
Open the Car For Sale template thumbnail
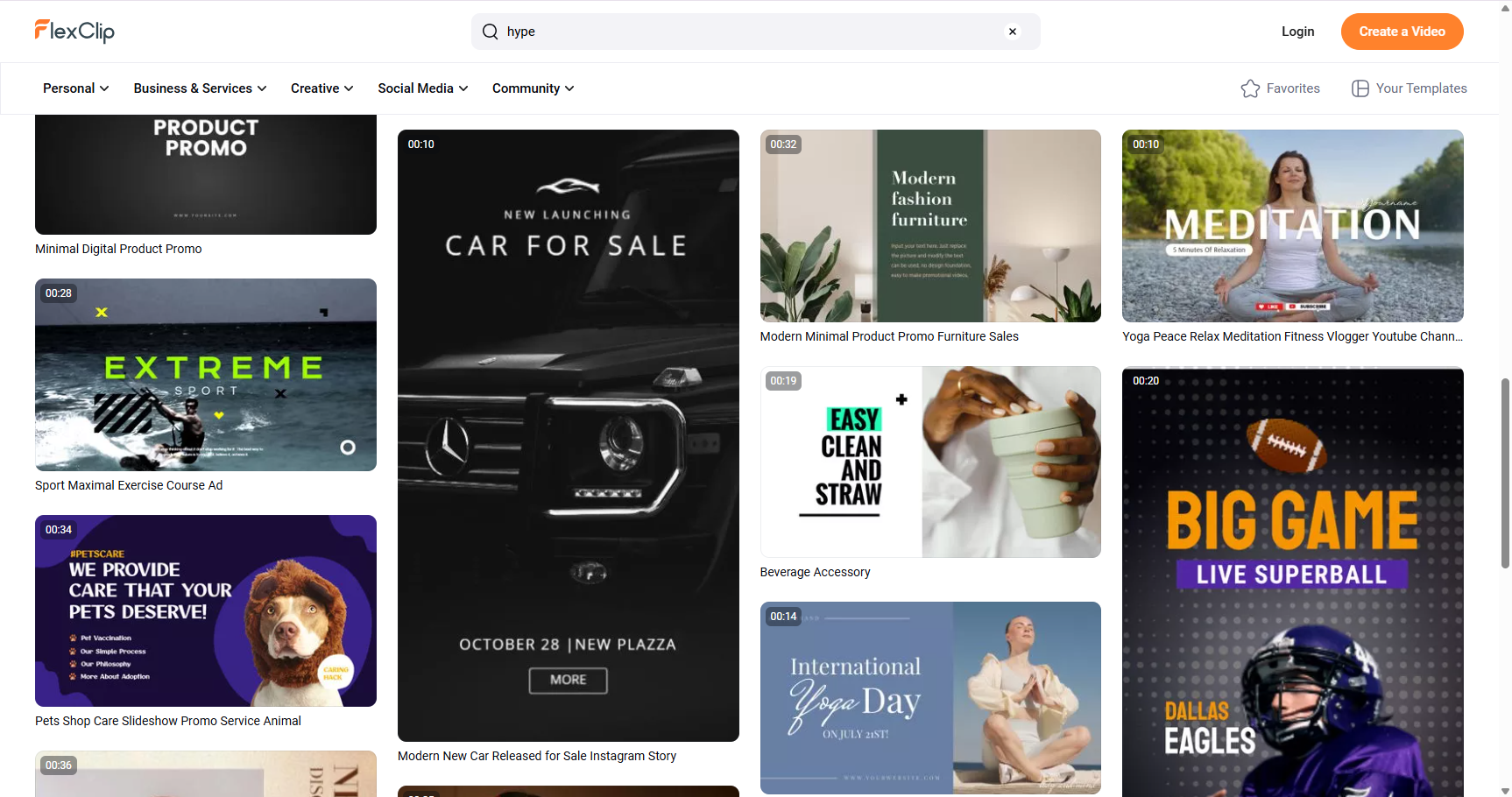point(569,435)
